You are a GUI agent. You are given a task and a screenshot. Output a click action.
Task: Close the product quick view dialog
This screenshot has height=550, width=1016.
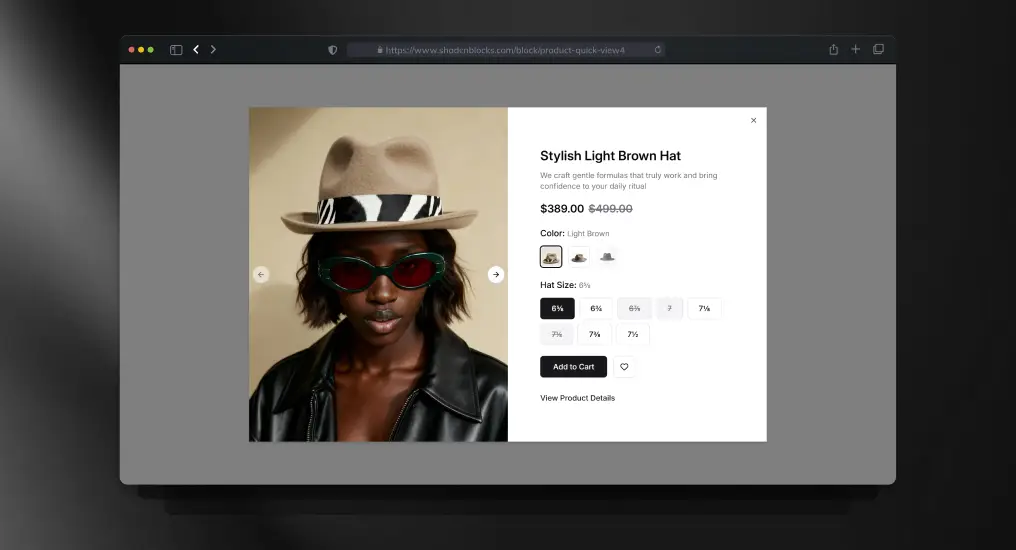pyautogui.click(x=753, y=120)
